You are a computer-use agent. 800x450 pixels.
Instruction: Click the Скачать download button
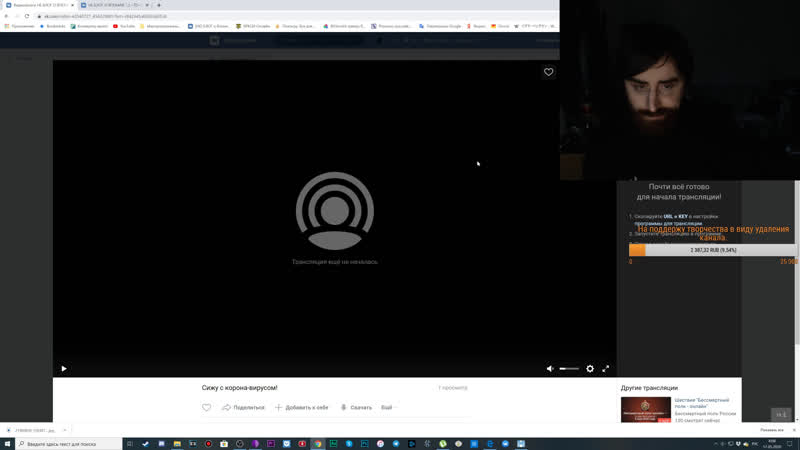pos(356,407)
